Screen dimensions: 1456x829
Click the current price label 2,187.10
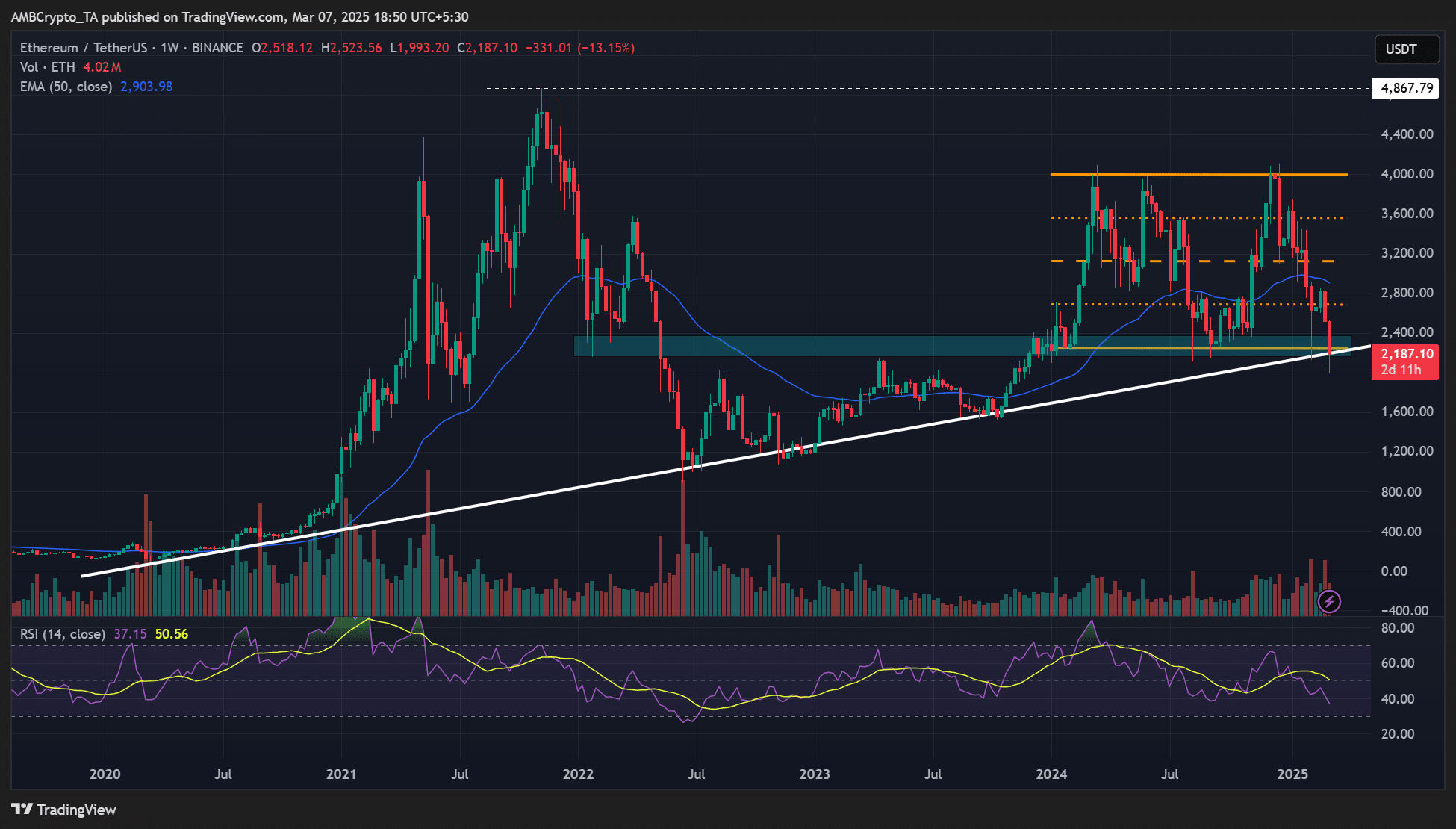pos(1407,354)
